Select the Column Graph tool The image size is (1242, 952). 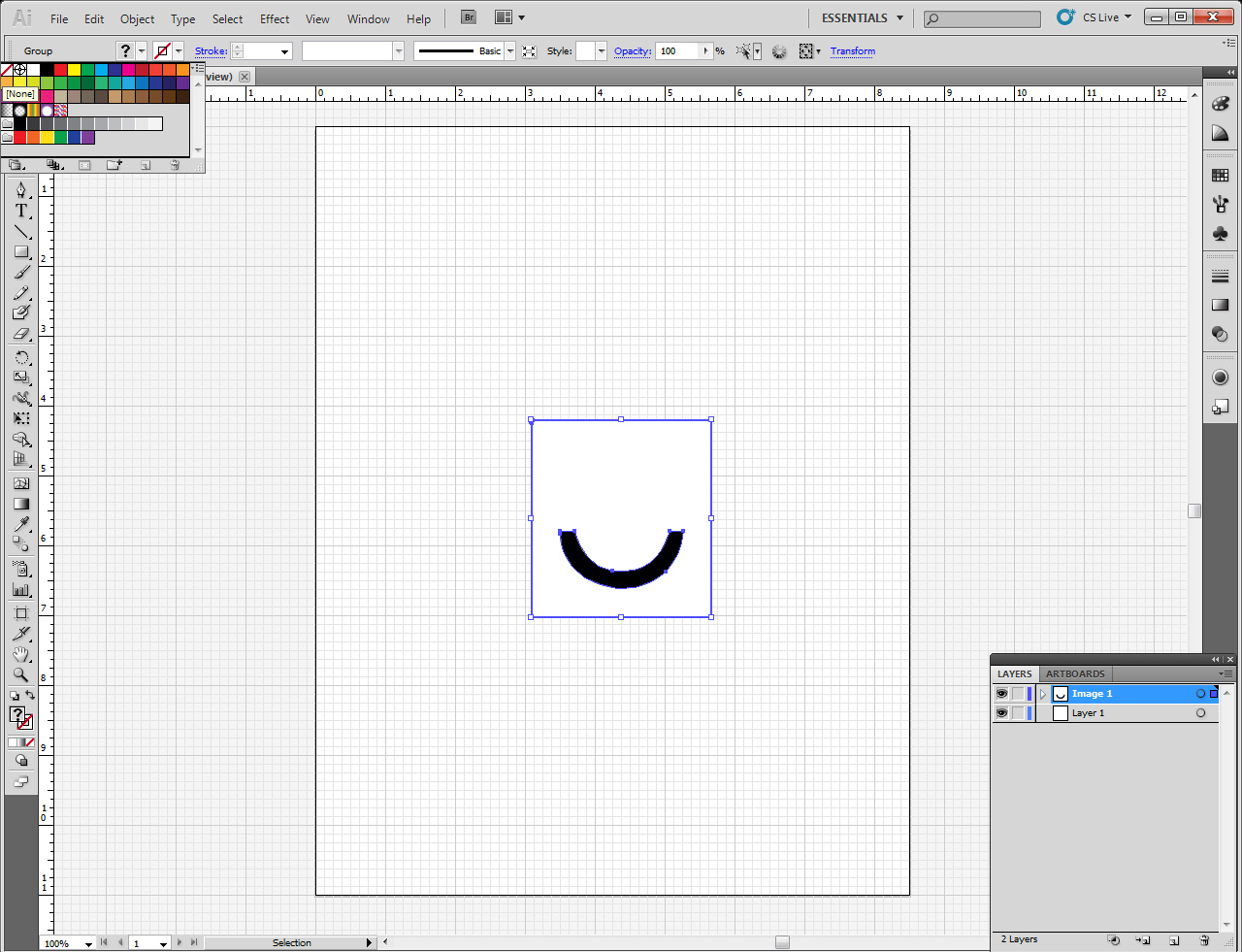21,589
